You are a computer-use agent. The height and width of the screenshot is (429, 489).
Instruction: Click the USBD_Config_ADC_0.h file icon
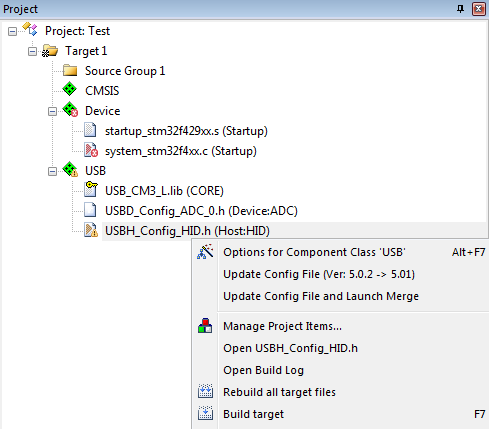point(90,210)
